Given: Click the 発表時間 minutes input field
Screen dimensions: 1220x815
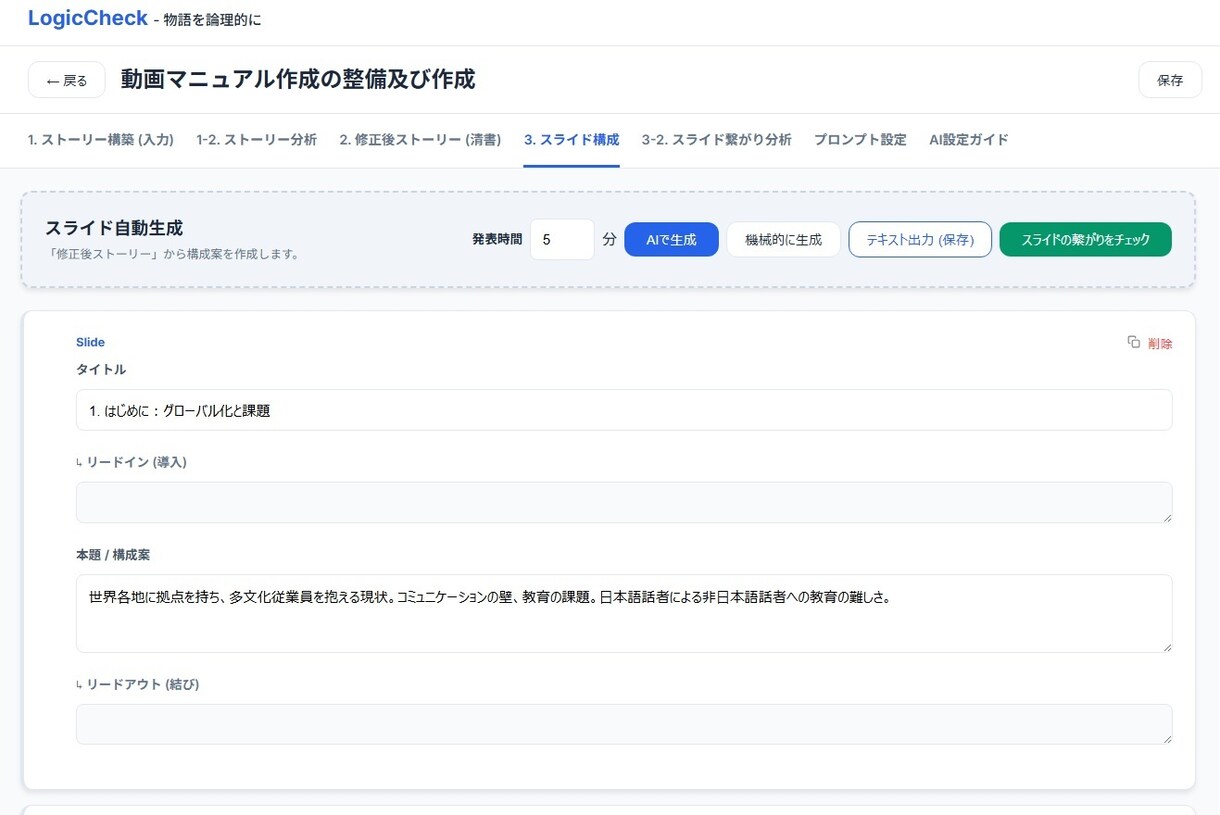Looking at the screenshot, I should click(x=562, y=240).
